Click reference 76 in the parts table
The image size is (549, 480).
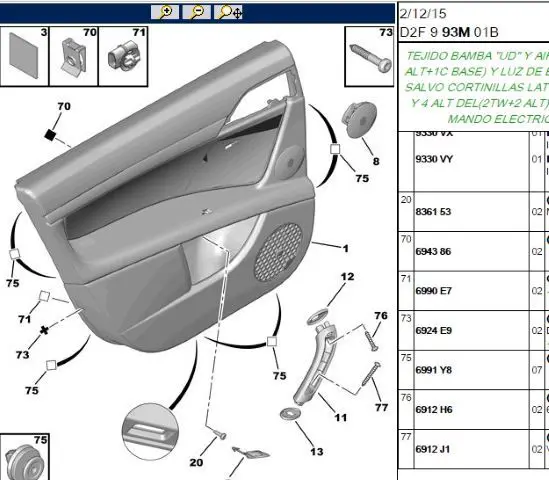tap(406, 397)
